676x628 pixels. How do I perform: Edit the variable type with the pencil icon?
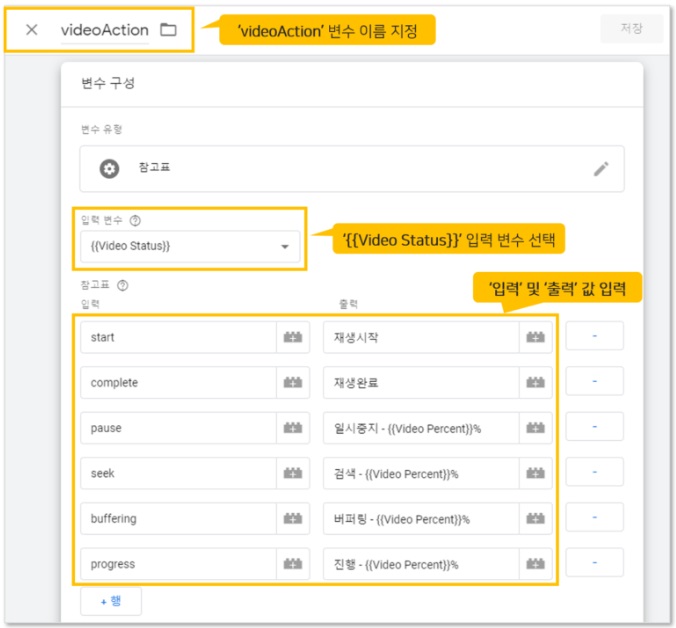pos(601,169)
